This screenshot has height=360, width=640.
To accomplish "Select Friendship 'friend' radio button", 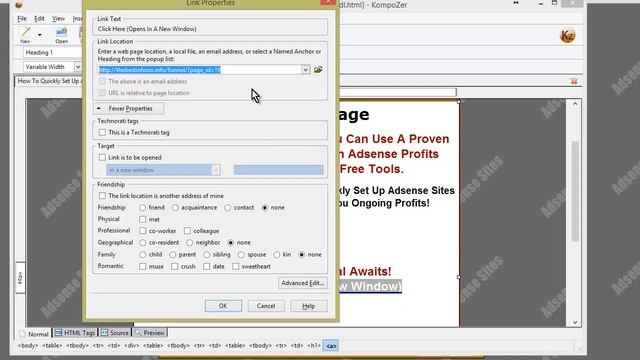I will pyautogui.click(x=142, y=208).
